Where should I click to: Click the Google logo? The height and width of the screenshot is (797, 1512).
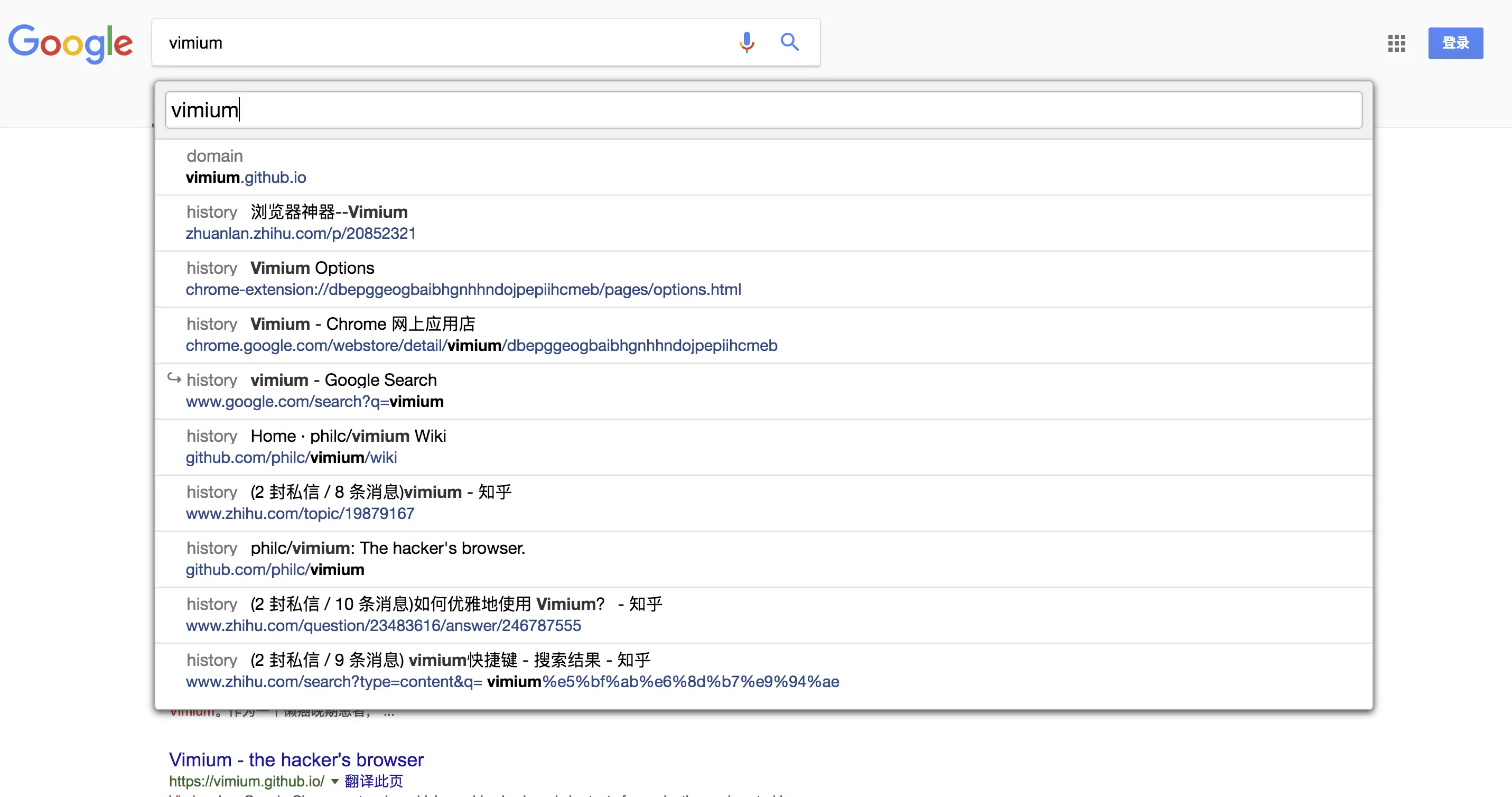[x=70, y=43]
